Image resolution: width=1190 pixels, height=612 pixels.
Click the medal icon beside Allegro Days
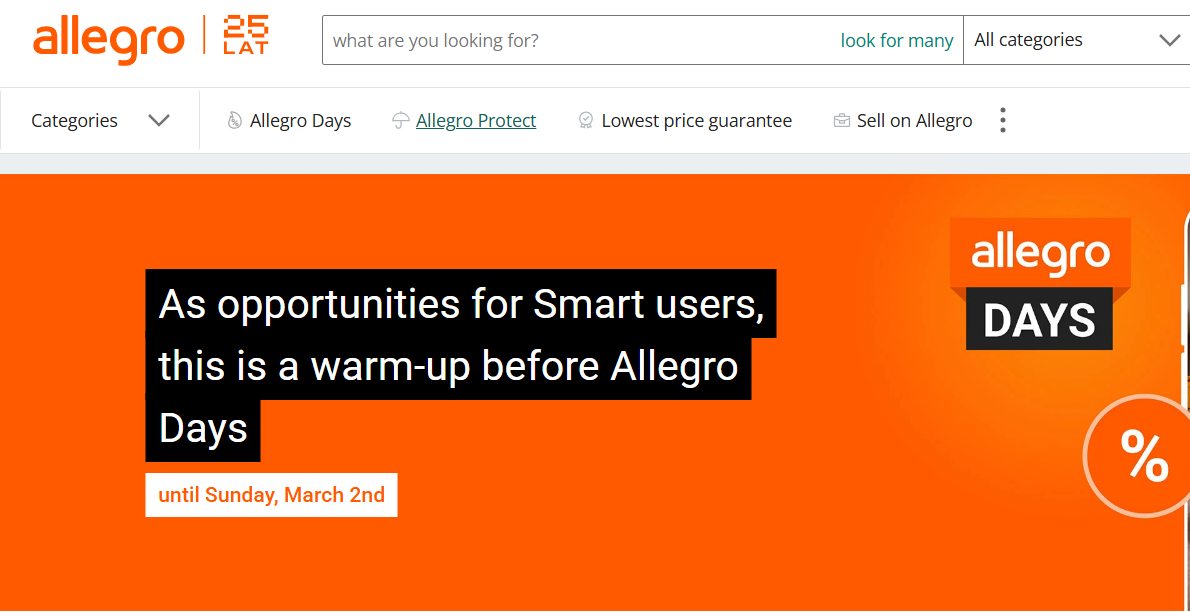(234, 121)
